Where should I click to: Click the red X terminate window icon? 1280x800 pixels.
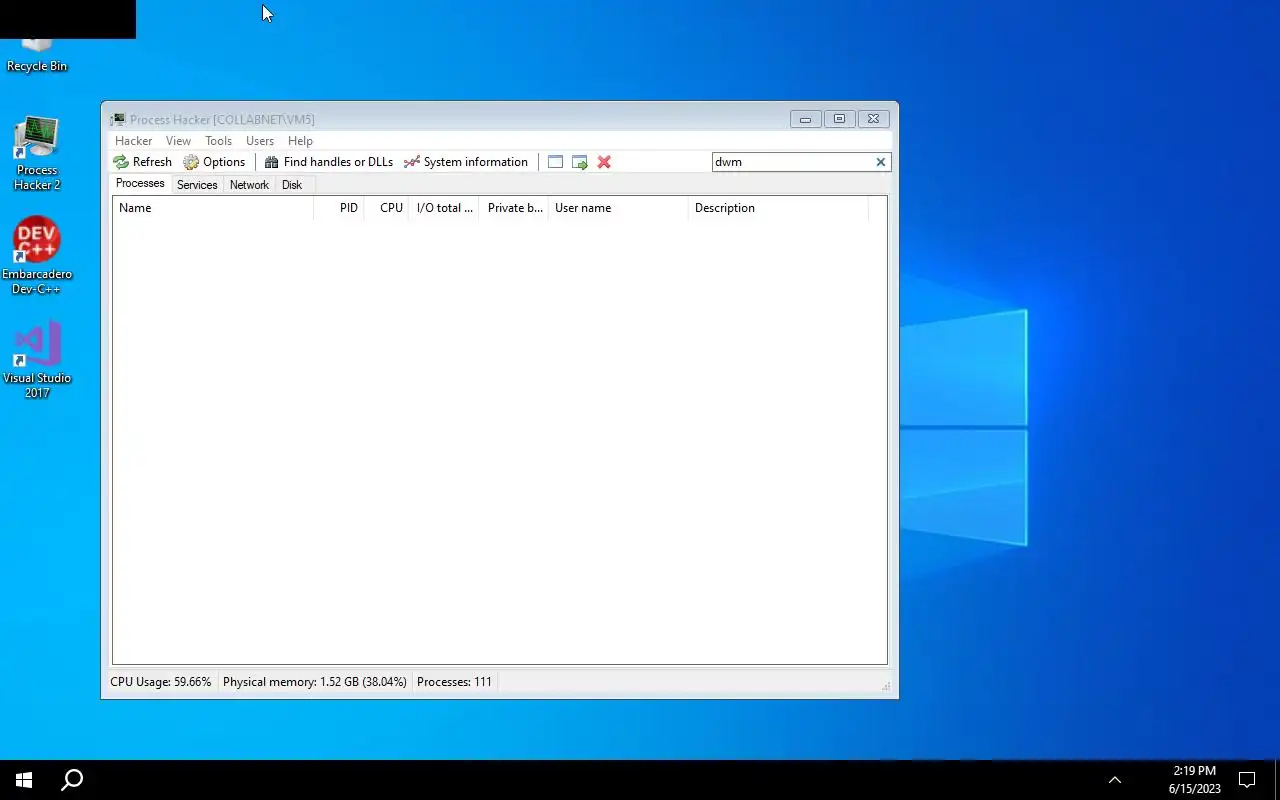(x=604, y=162)
